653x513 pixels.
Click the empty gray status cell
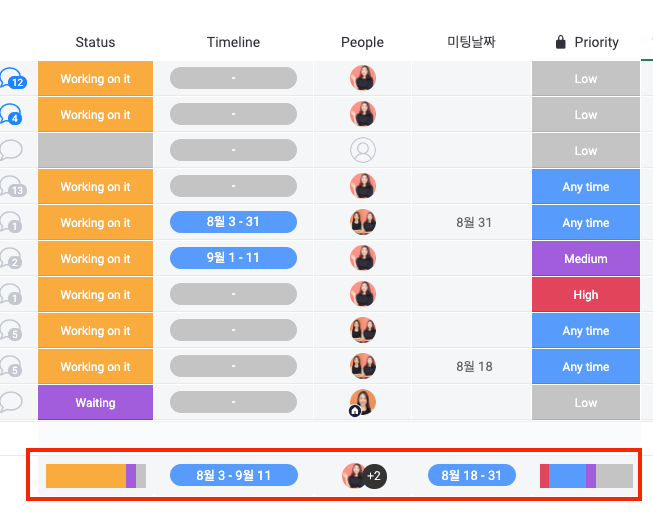click(95, 150)
